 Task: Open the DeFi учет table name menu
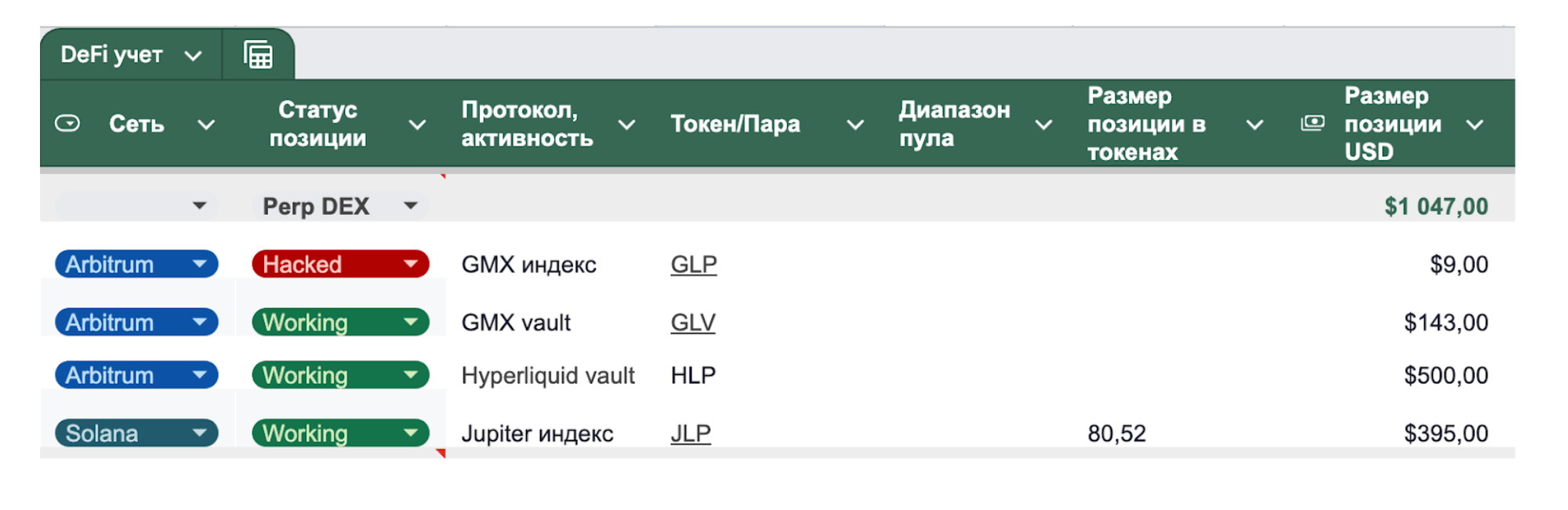click(x=193, y=55)
